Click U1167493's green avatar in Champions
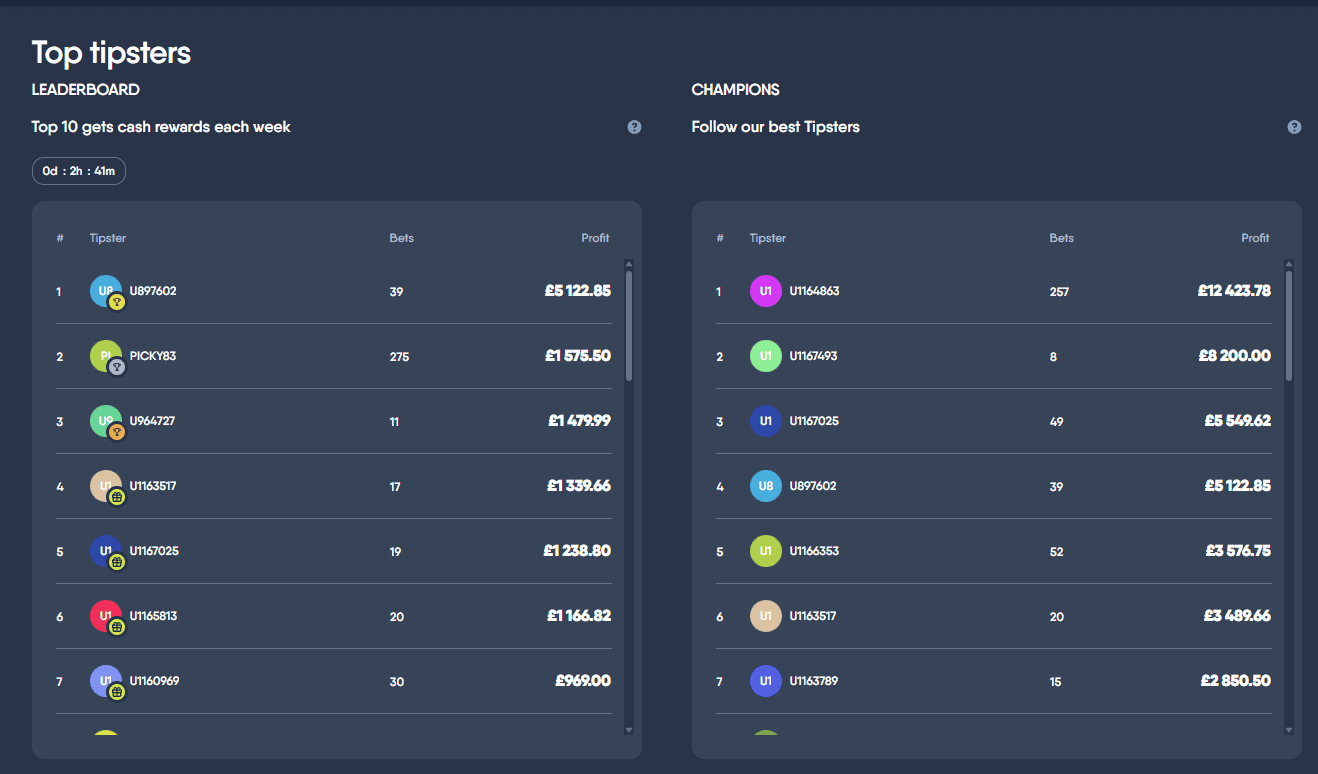This screenshot has width=1318, height=774. [x=766, y=357]
